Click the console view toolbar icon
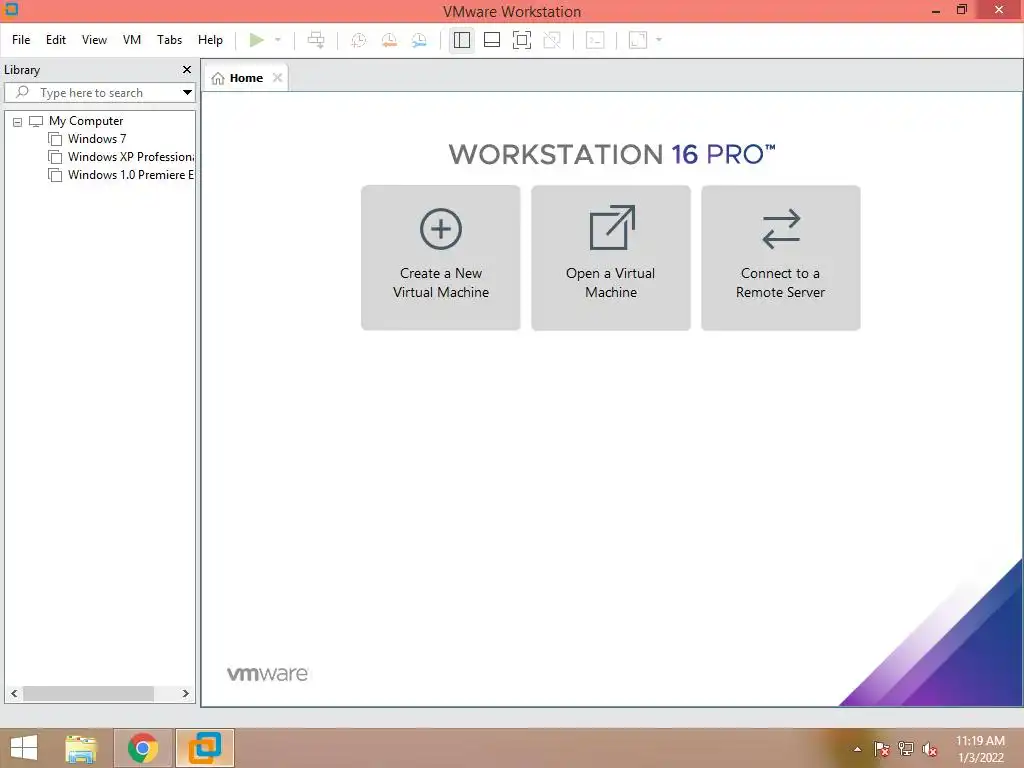 coord(595,40)
